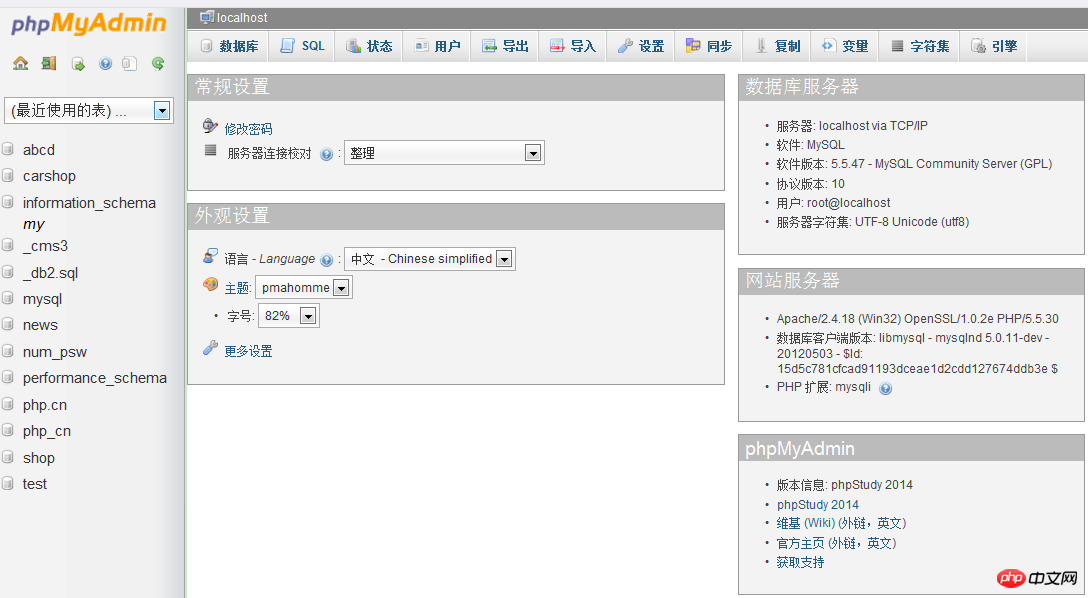Click the localhost server icon in breadcrumb

207,17
